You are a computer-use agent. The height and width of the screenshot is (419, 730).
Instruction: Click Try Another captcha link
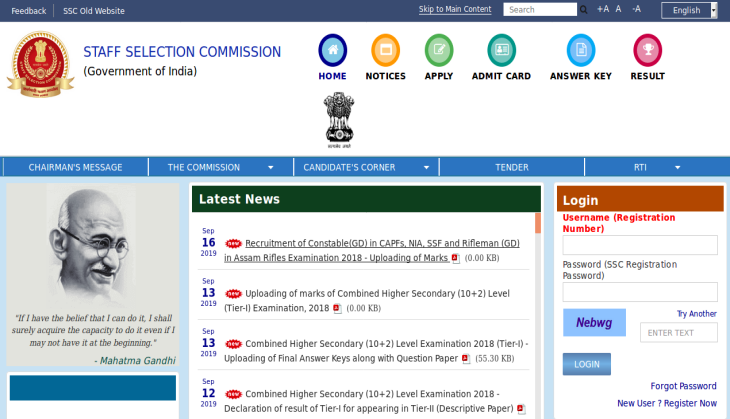pyautogui.click(x=696, y=314)
